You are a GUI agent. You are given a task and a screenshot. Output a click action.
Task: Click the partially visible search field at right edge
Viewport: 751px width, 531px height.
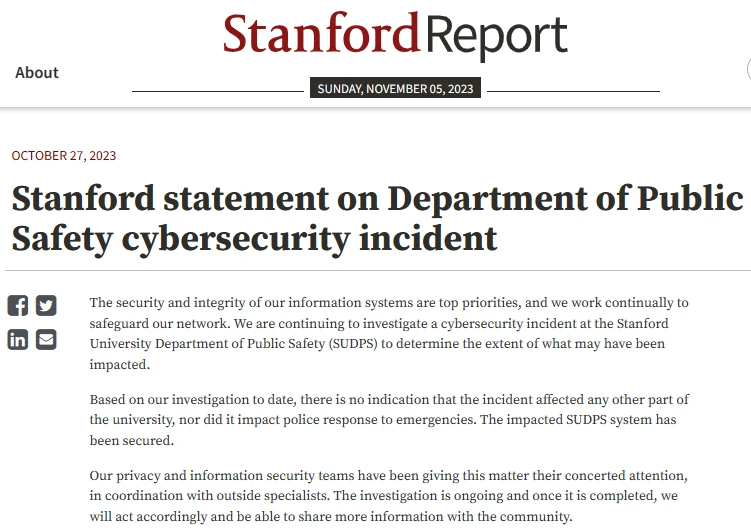click(x=748, y=70)
